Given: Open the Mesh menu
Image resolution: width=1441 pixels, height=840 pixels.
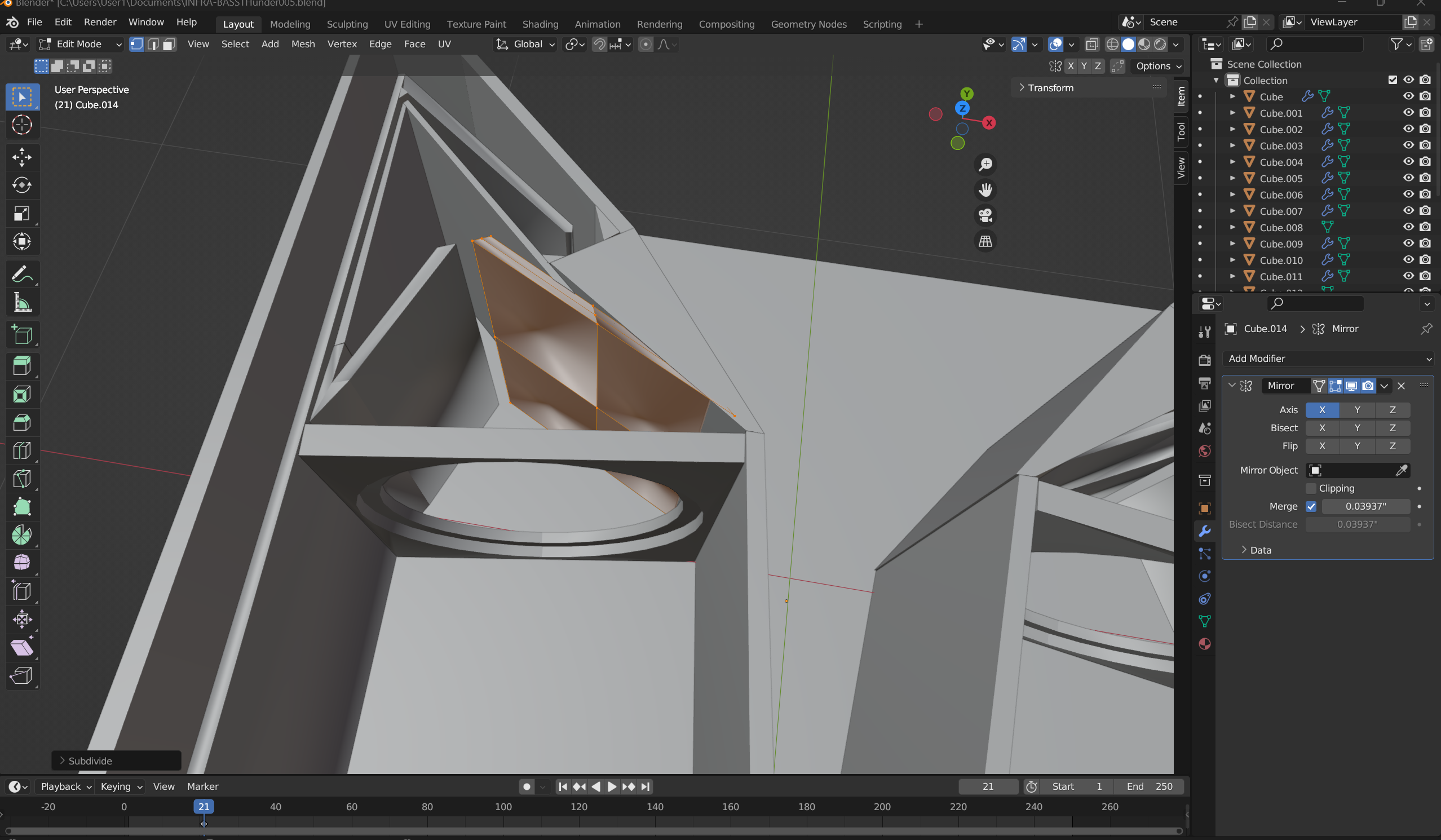Looking at the screenshot, I should [303, 44].
